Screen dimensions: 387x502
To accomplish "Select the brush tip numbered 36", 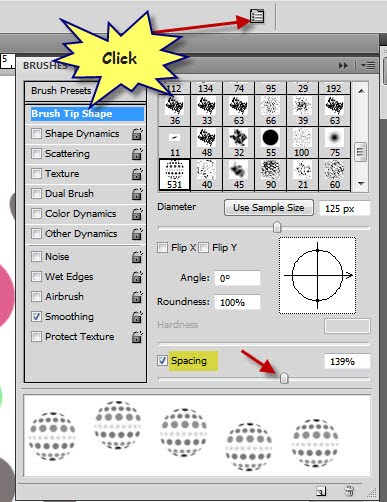I will click(x=175, y=110).
